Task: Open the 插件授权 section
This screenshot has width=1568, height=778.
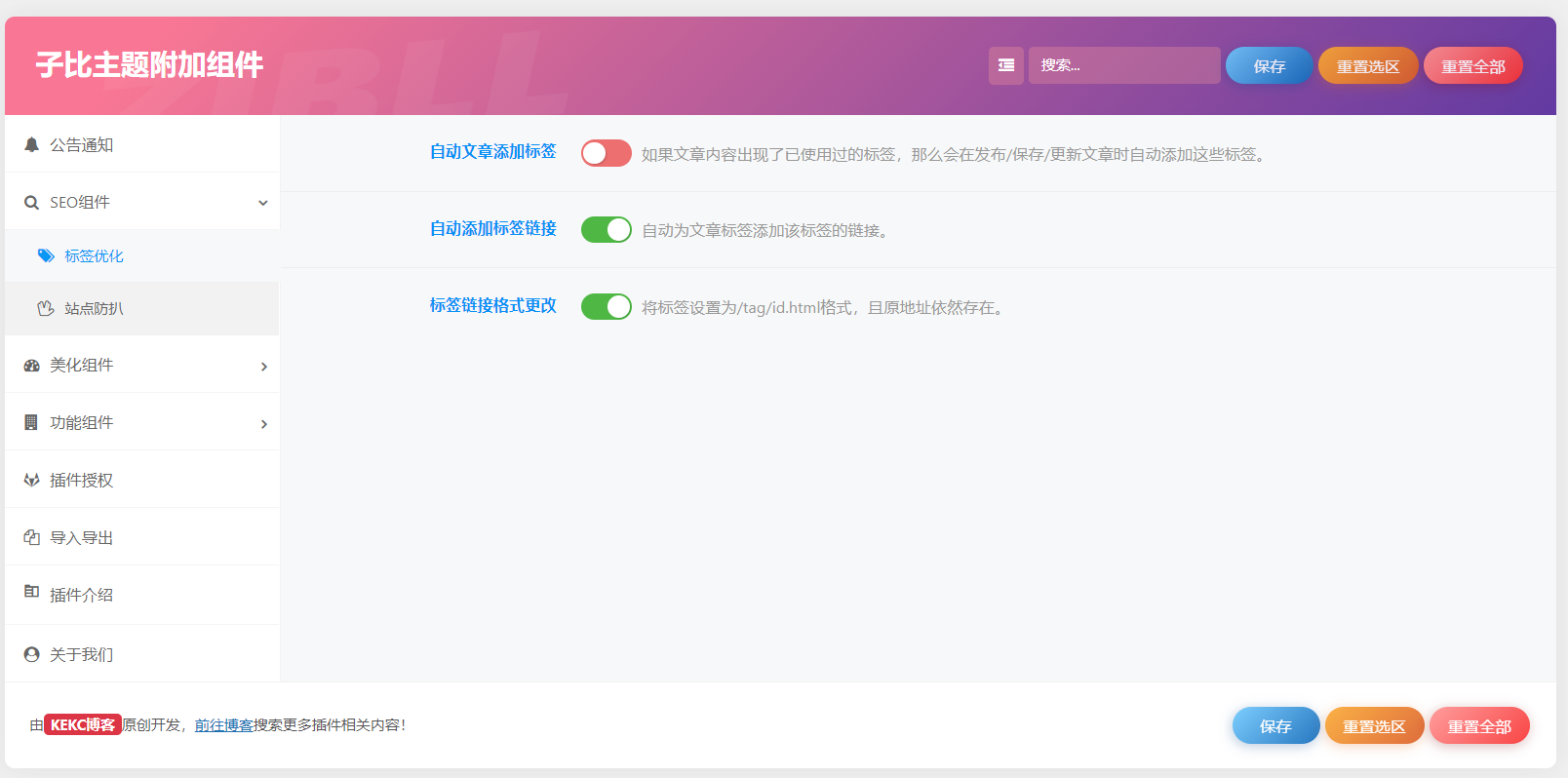Action: pyautogui.click(x=142, y=480)
